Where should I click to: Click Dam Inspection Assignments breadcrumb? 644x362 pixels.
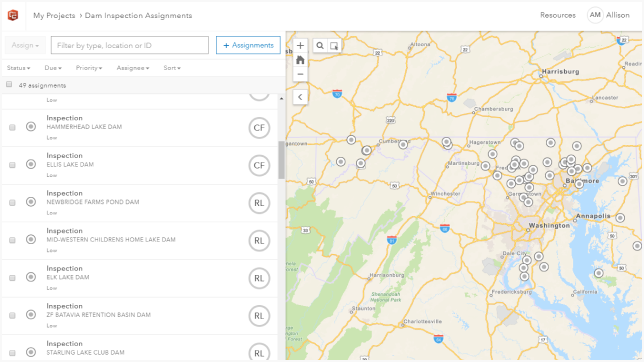click(x=138, y=16)
